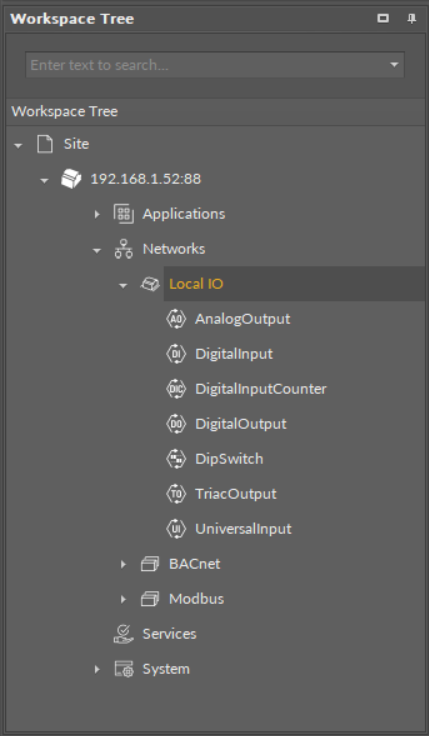Select the Site tree item

pyautogui.click(x=76, y=144)
